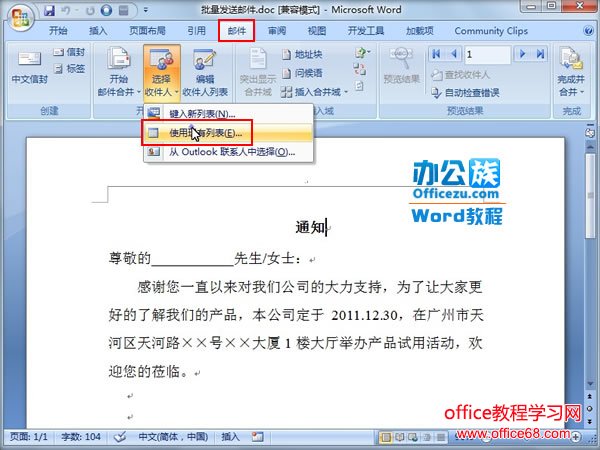The width and height of the screenshot is (600, 450).
Task: Switch to the 开始 Home tab
Action: (58, 31)
